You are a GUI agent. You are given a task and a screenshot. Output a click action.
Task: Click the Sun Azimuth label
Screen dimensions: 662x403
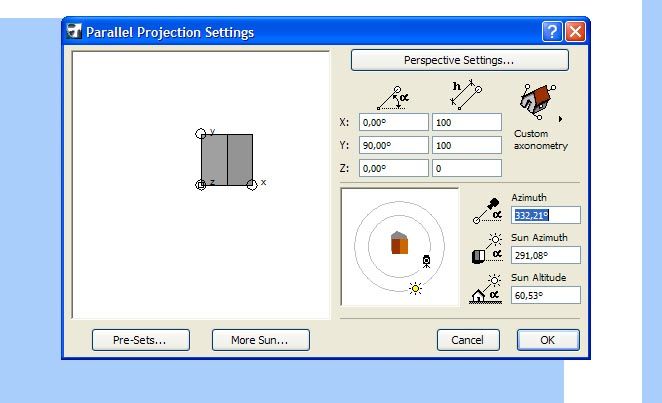540,238
